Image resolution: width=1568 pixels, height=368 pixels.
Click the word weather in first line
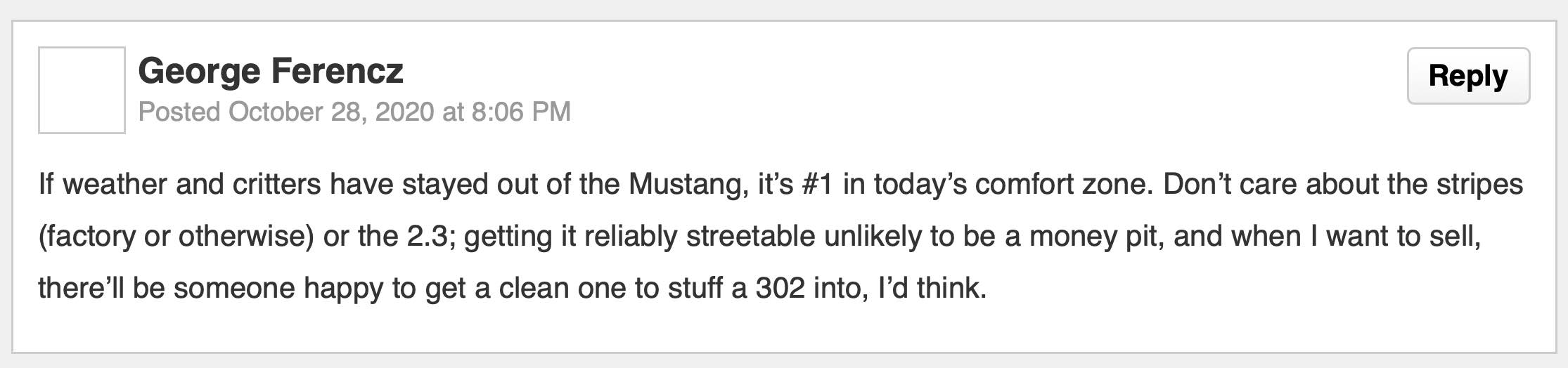115,185
